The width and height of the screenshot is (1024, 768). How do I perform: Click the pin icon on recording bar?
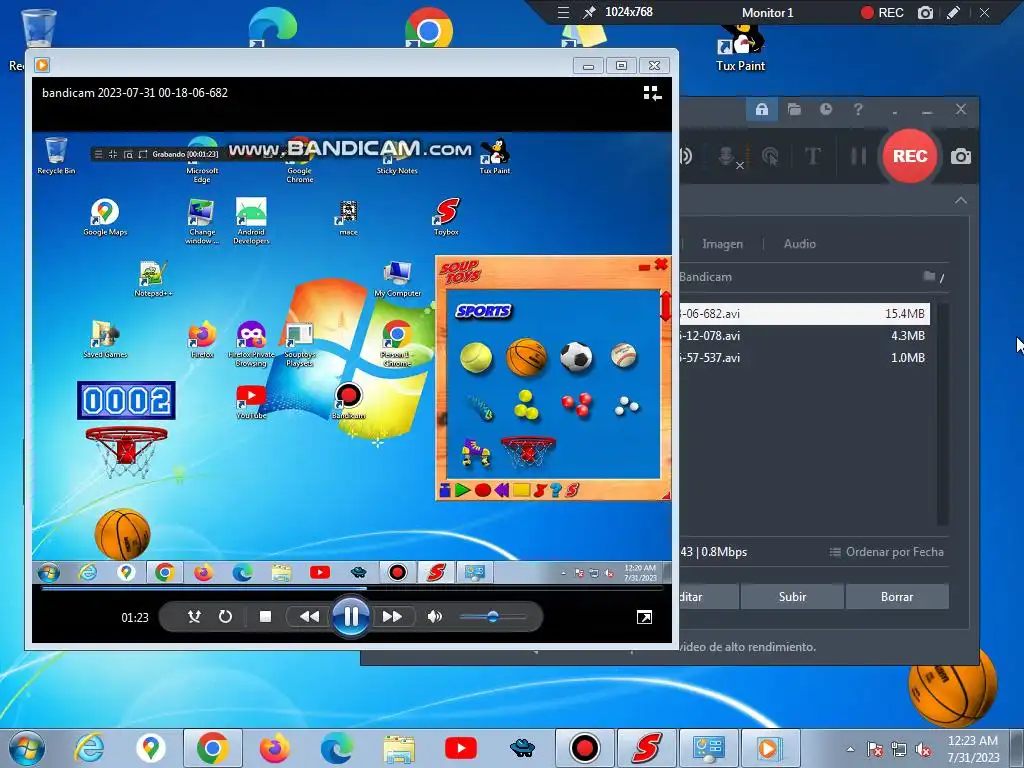[589, 12]
